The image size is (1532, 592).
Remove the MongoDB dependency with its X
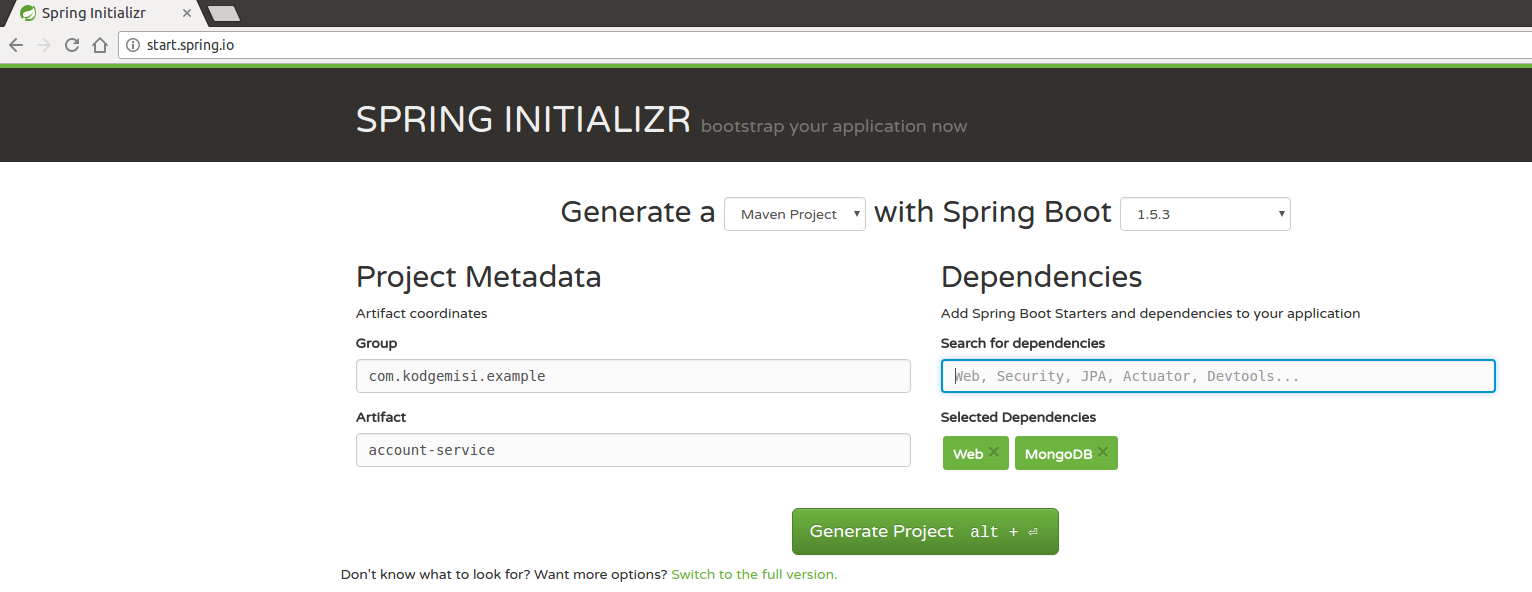1103,452
